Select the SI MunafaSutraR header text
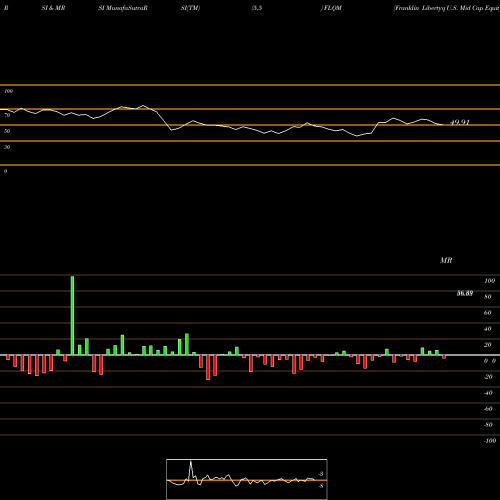Screen dimensions: 500x500 (123, 8)
